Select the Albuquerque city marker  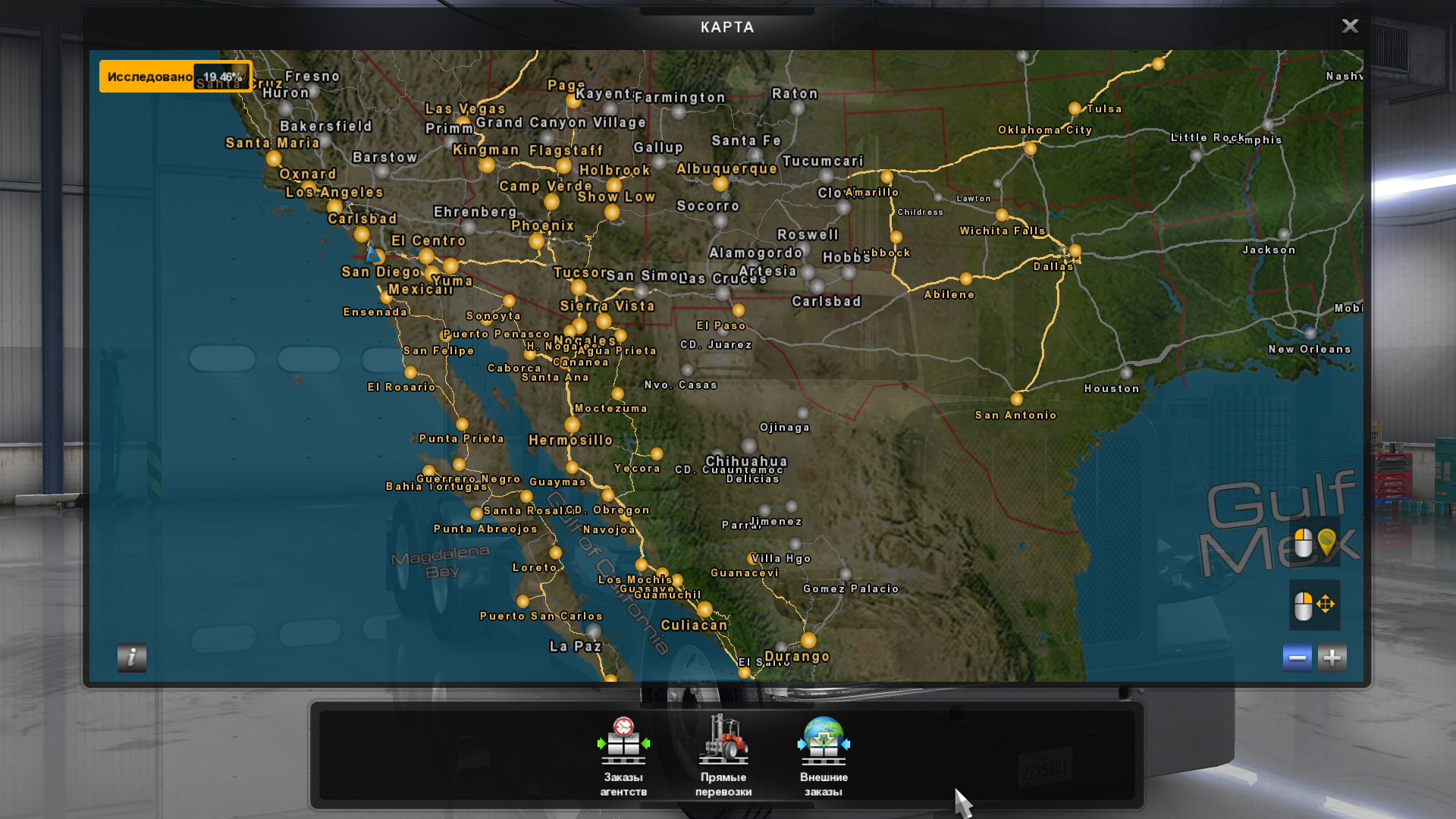coord(720,183)
